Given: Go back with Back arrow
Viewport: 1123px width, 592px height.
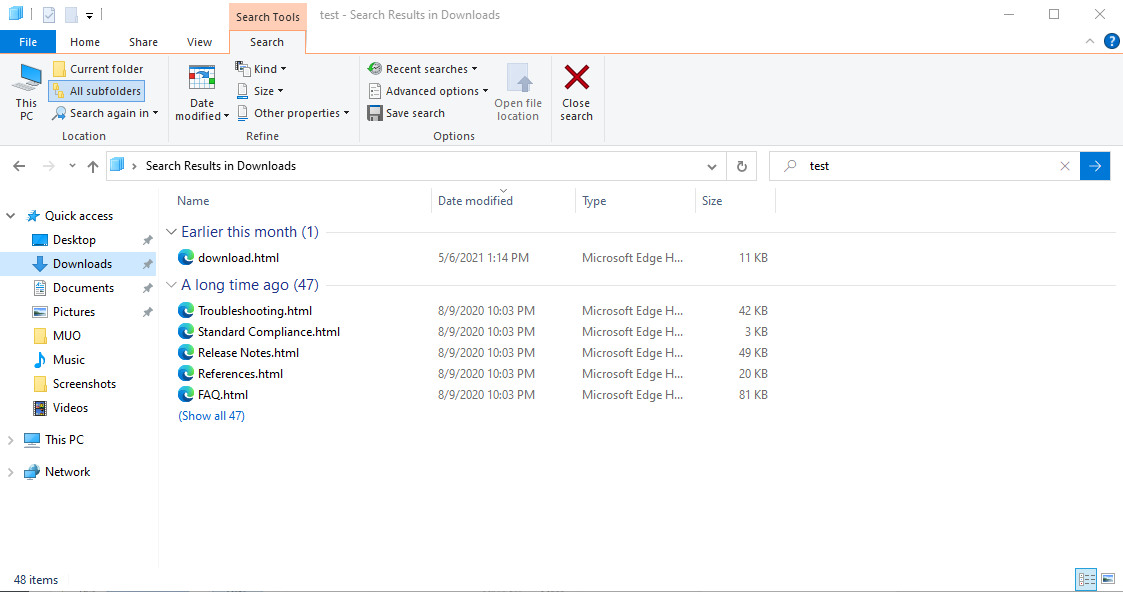Looking at the screenshot, I should (x=19, y=166).
